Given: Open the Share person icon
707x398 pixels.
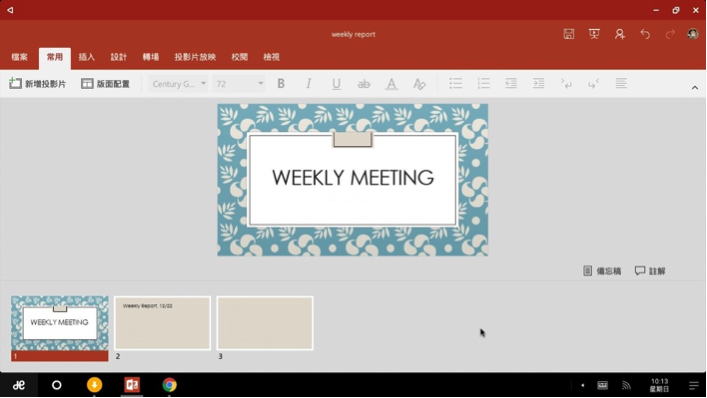Looking at the screenshot, I should (620, 34).
